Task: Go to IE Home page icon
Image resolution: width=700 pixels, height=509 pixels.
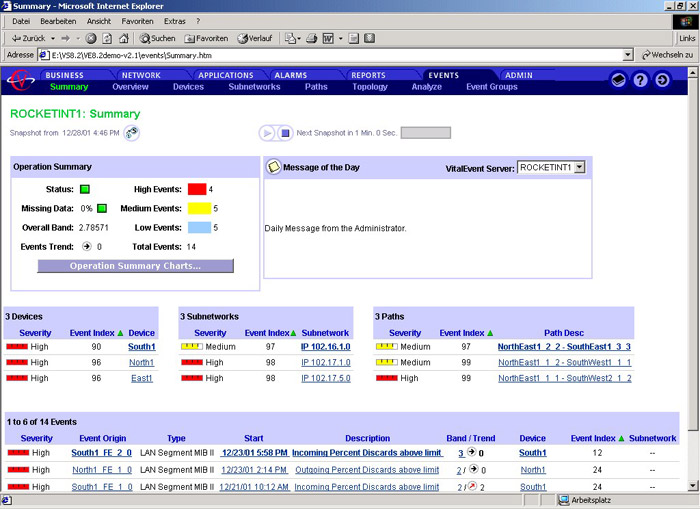Action: (124, 38)
